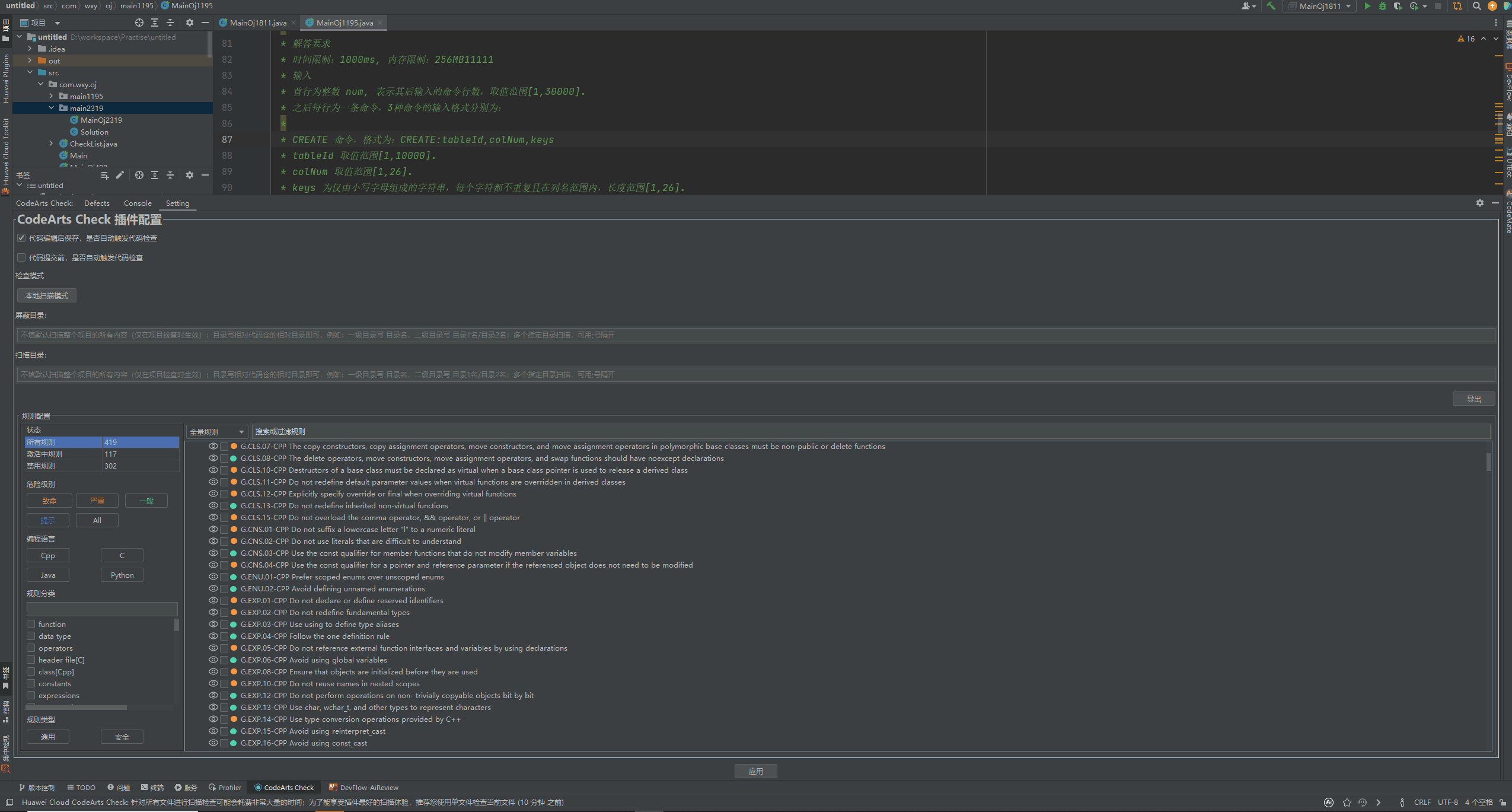The height and width of the screenshot is (812, 1512).
Task: Click the Build hammer icon
Action: click(1271, 6)
